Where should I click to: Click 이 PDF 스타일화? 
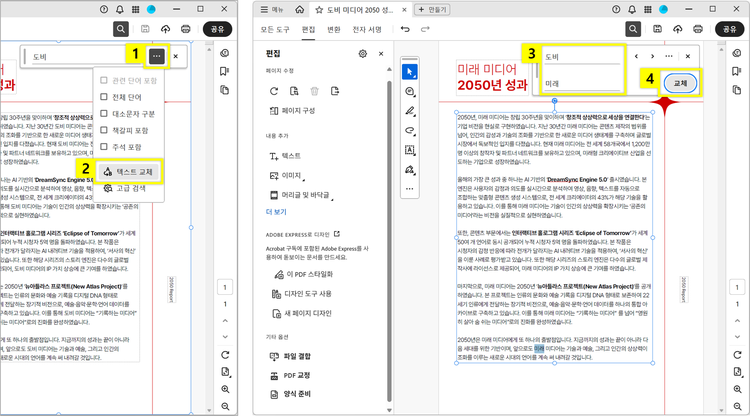[x=303, y=274]
